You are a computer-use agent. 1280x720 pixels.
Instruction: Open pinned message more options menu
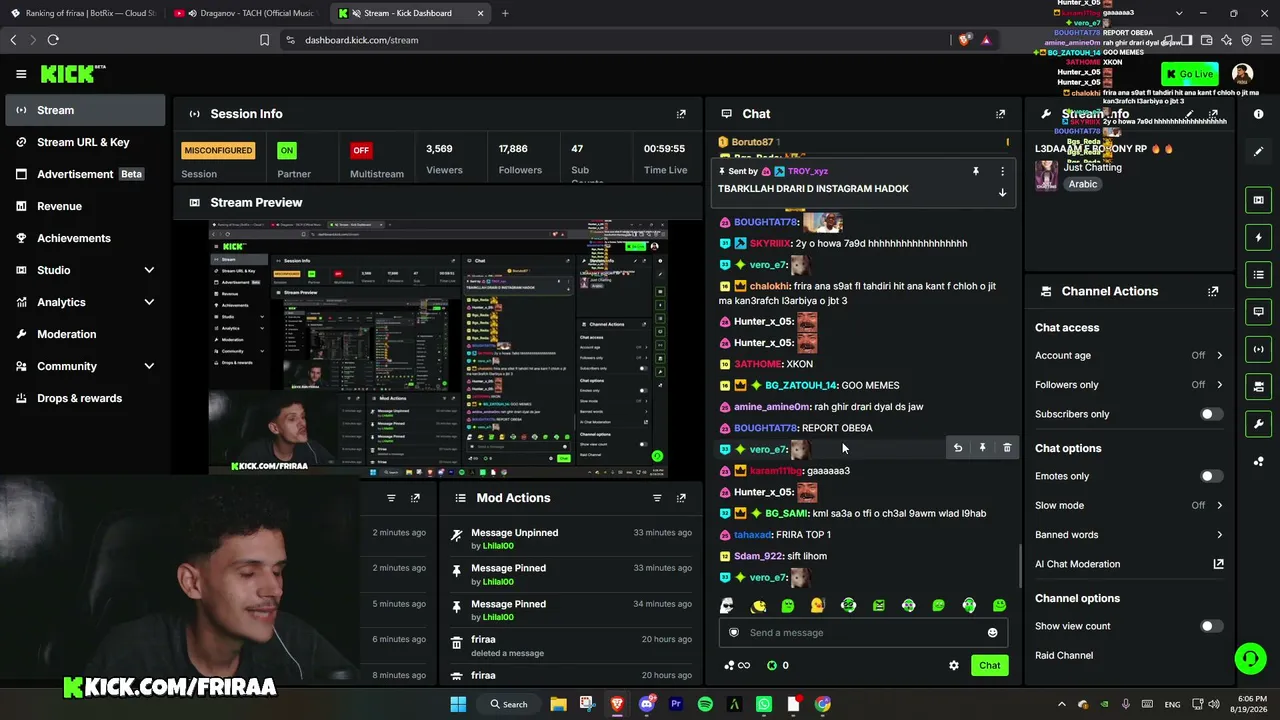click(x=1002, y=171)
